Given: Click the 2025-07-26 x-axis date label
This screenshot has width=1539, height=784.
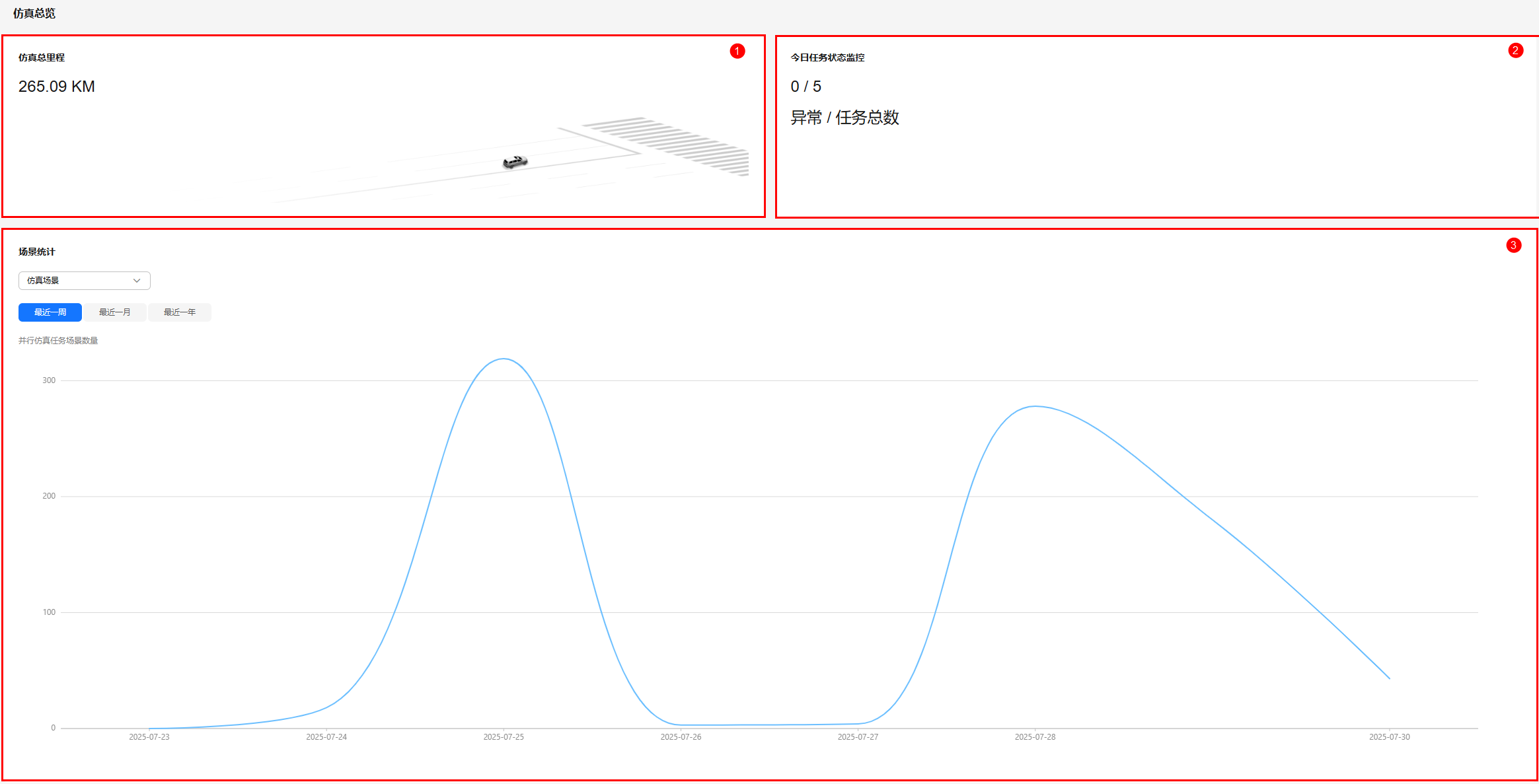Looking at the screenshot, I should pos(681,737).
